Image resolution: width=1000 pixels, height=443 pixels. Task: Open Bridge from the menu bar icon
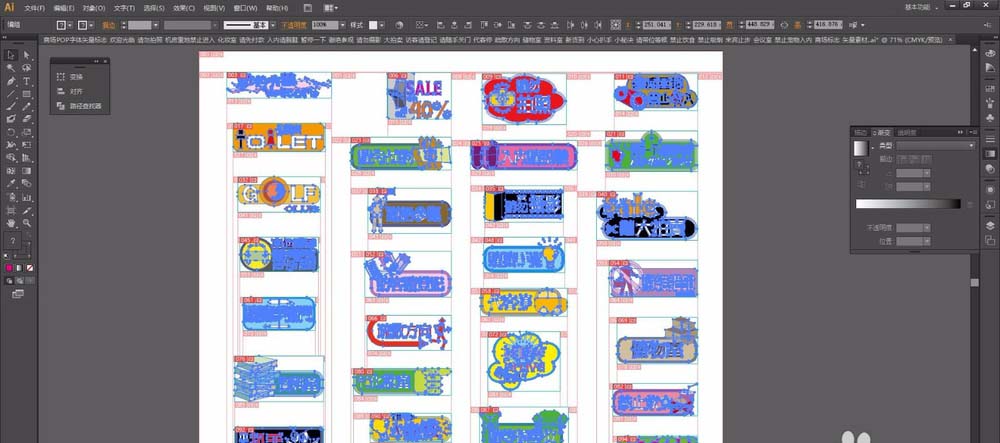[x=308, y=8]
